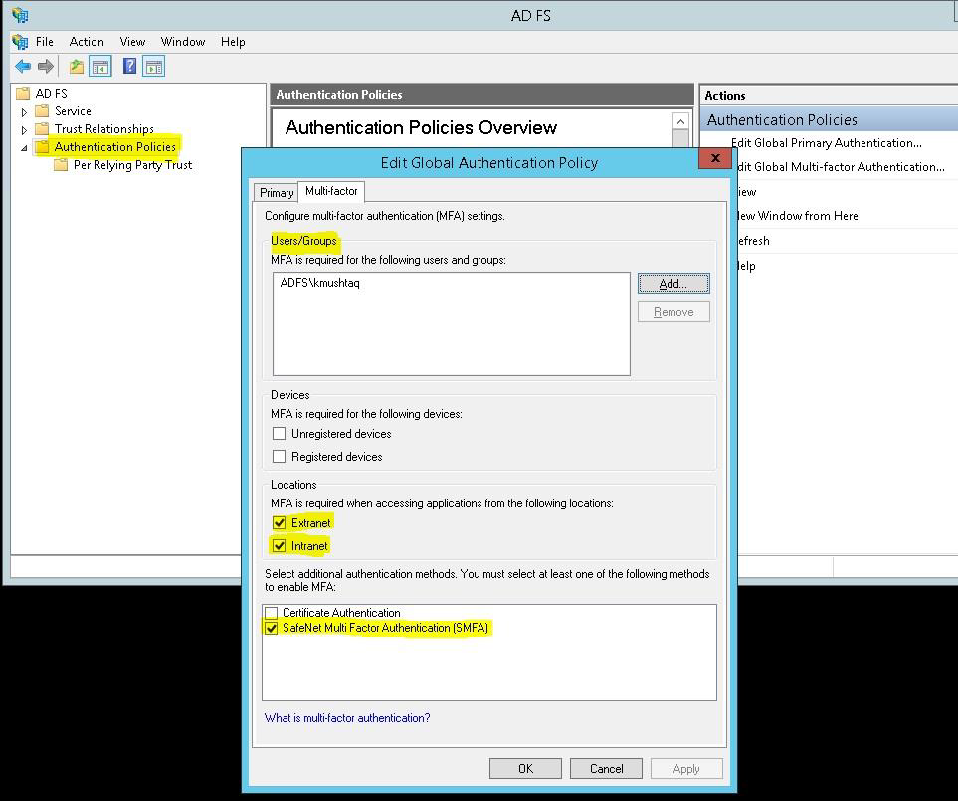Collapse the Authentication Policies node
The image size is (958, 801).
[x=25, y=147]
